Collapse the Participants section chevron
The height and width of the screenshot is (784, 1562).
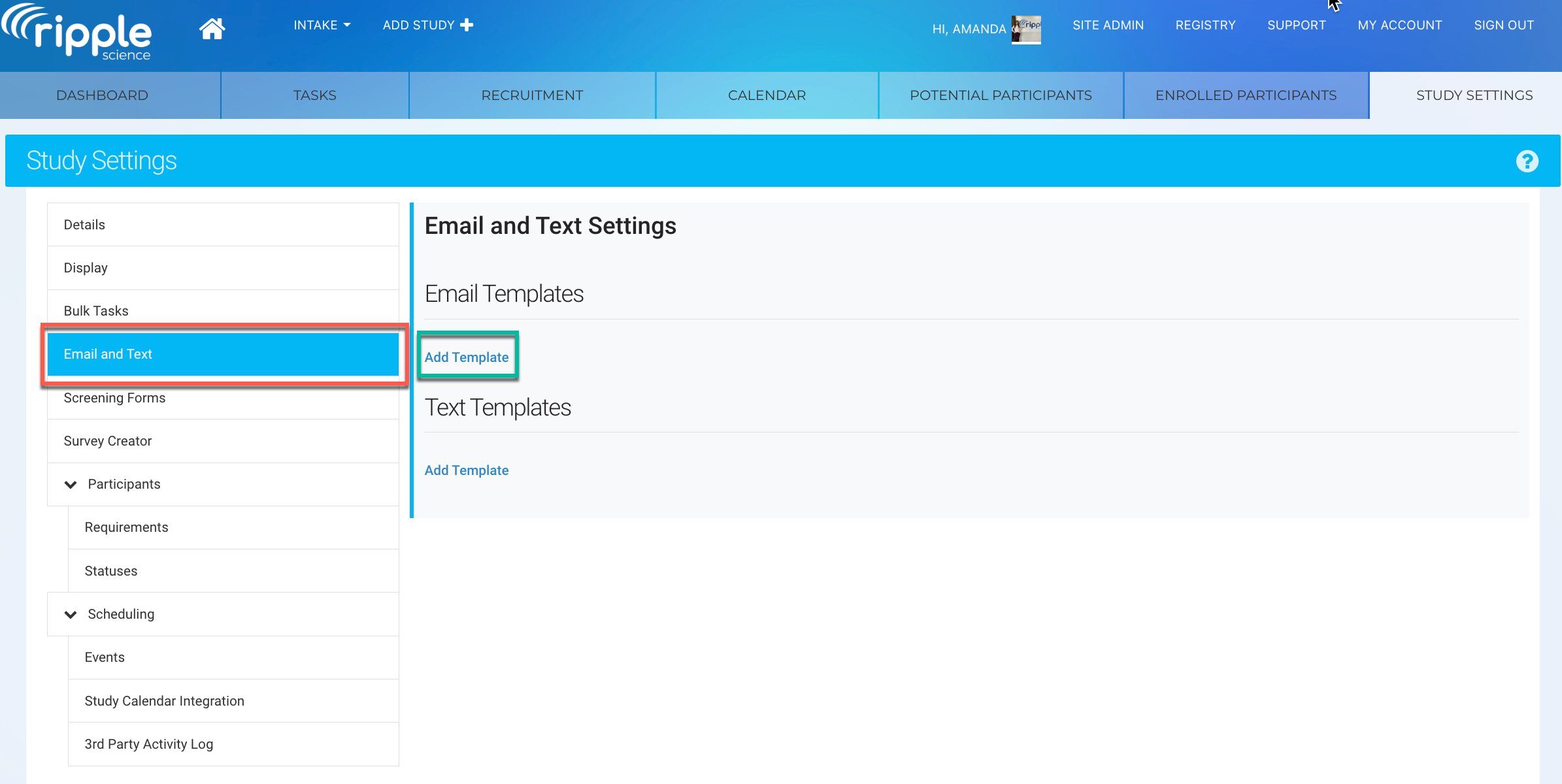[x=71, y=484]
